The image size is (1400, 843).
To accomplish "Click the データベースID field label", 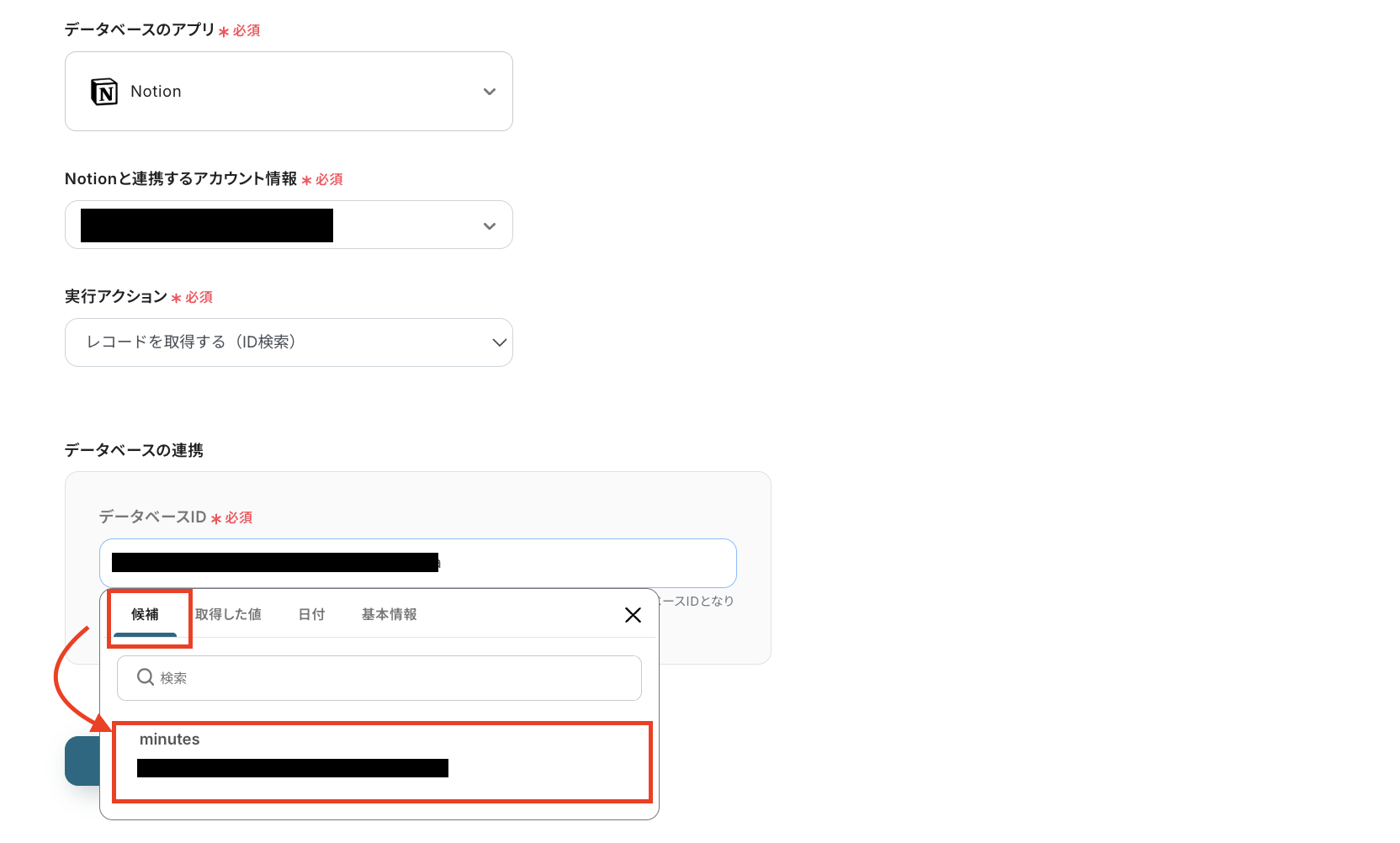I will pos(152,517).
